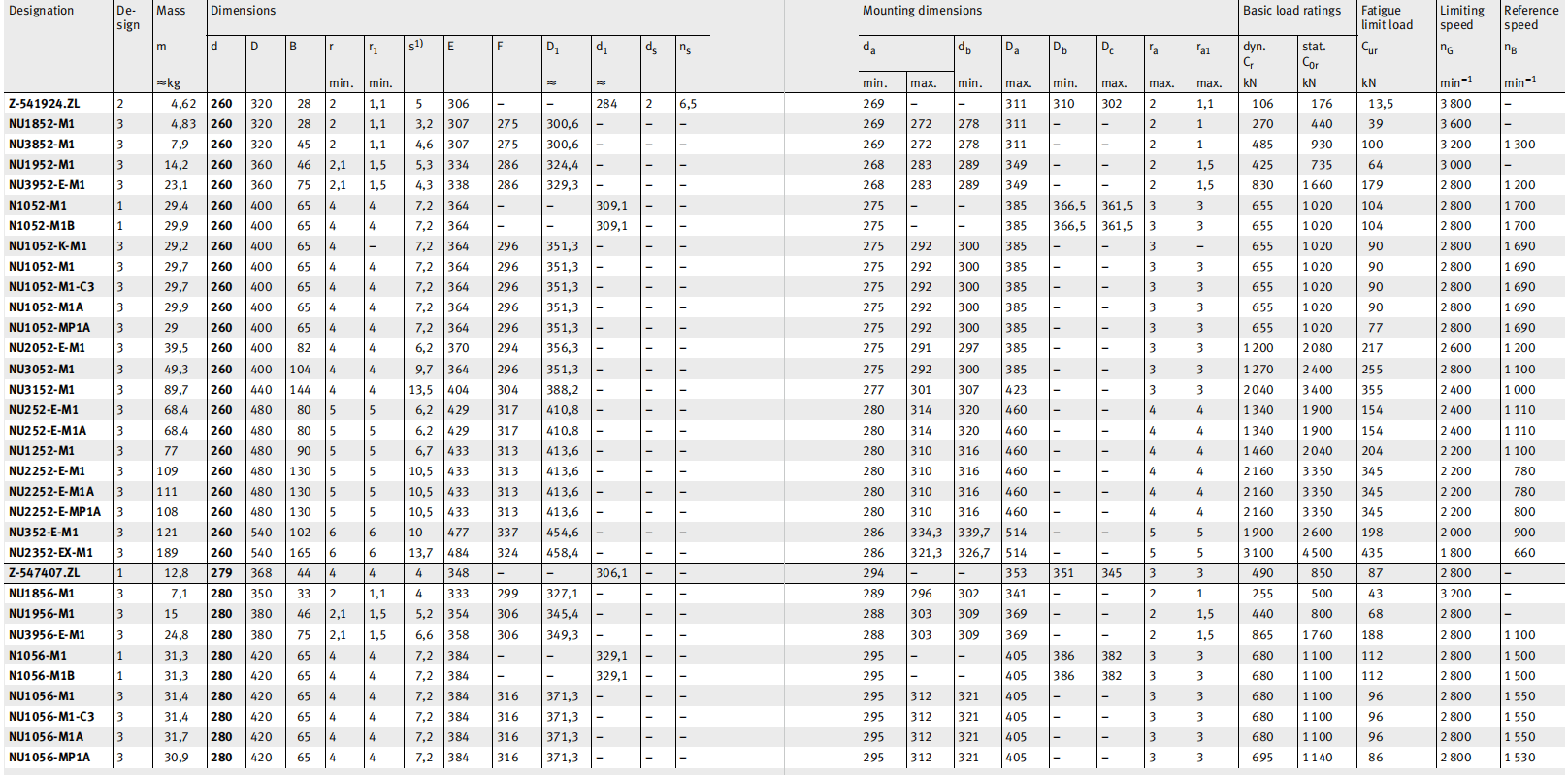Screen dimensions: 1568x775
Task: Select designation NU1056-M1A
Action: (x=46, y=737)
